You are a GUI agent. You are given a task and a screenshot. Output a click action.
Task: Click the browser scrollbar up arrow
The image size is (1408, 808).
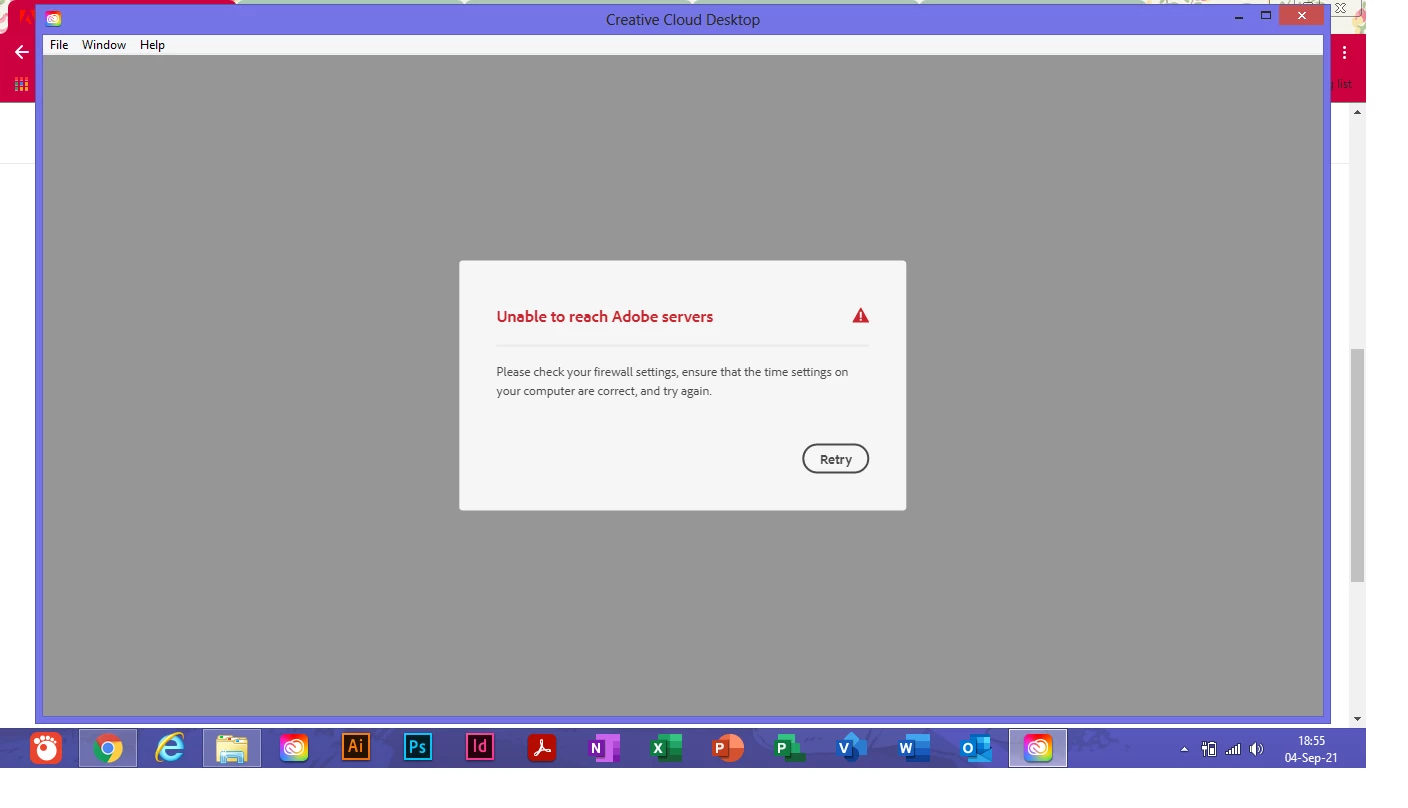(x=1357, y=112)
